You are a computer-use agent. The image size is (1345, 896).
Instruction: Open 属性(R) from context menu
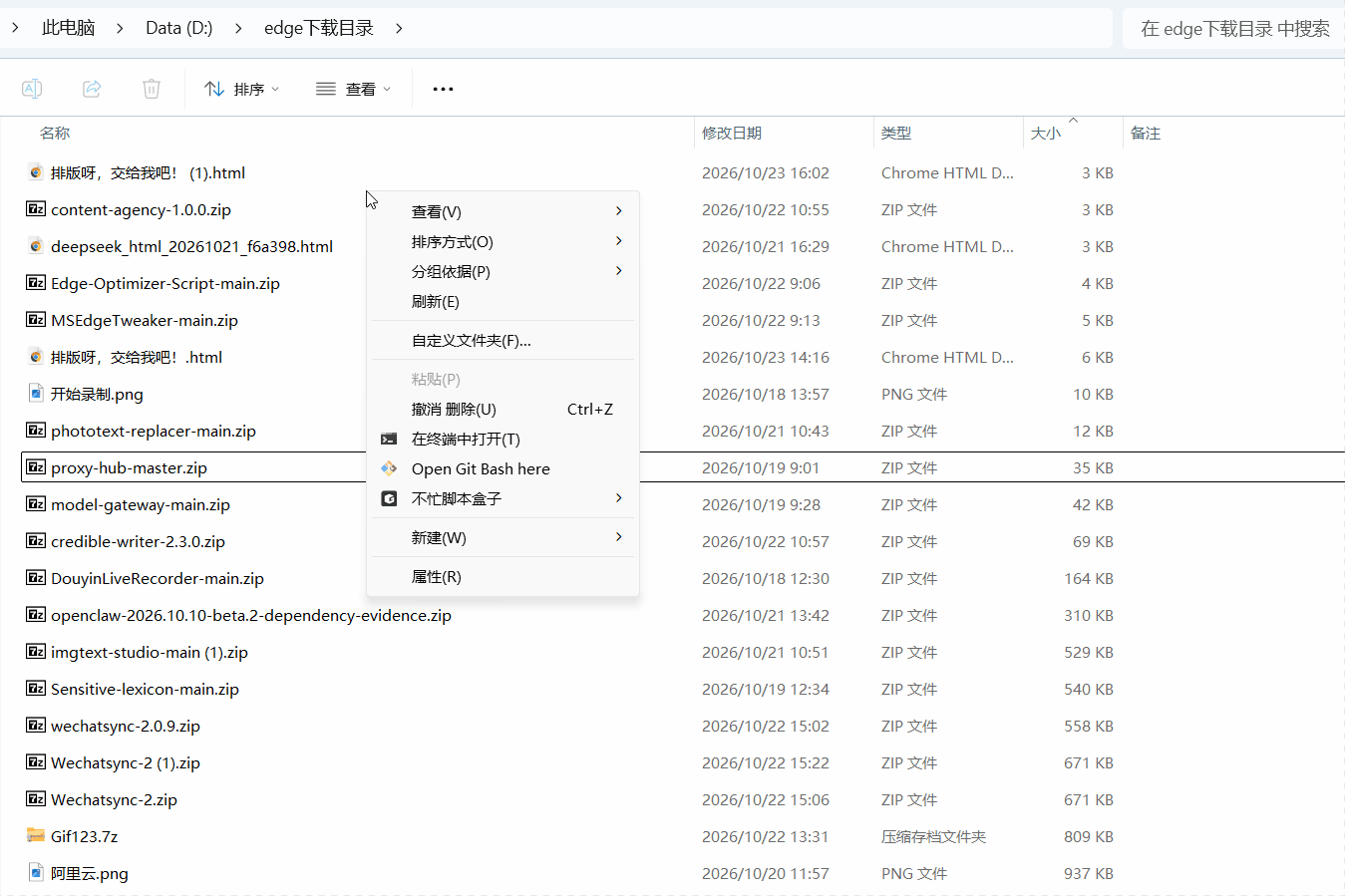tap(503, 576)
